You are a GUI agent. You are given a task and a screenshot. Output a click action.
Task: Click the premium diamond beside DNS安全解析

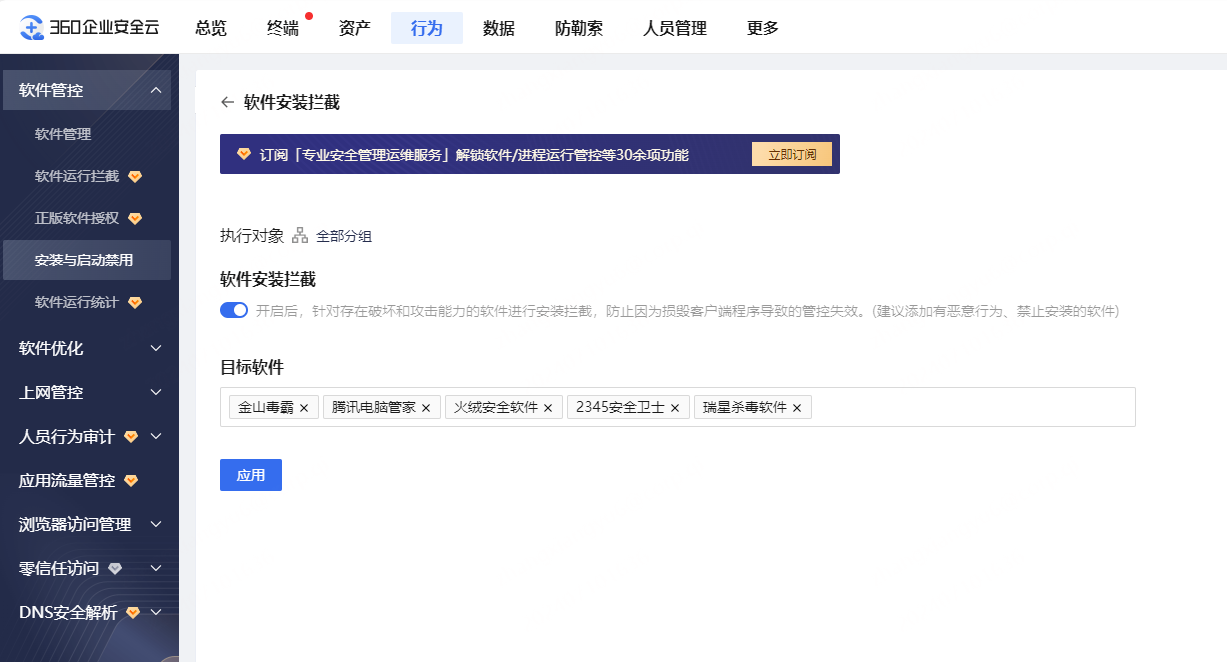[x=133, y=612]
